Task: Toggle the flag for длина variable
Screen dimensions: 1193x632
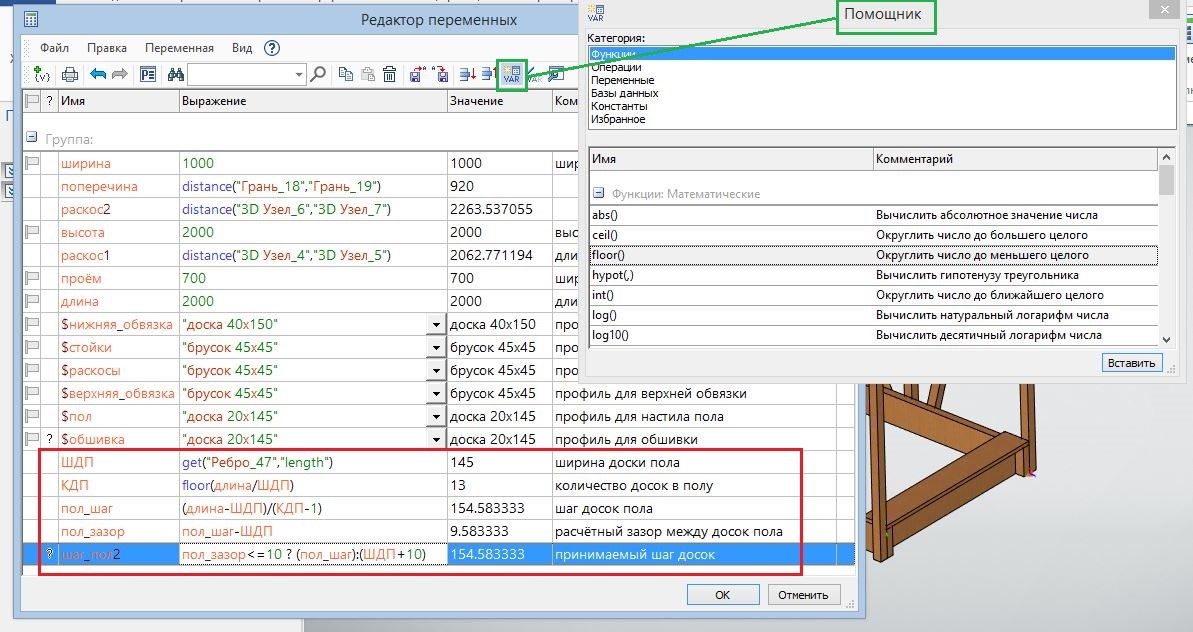Action: pyautogui.click(x=32, y=301)
